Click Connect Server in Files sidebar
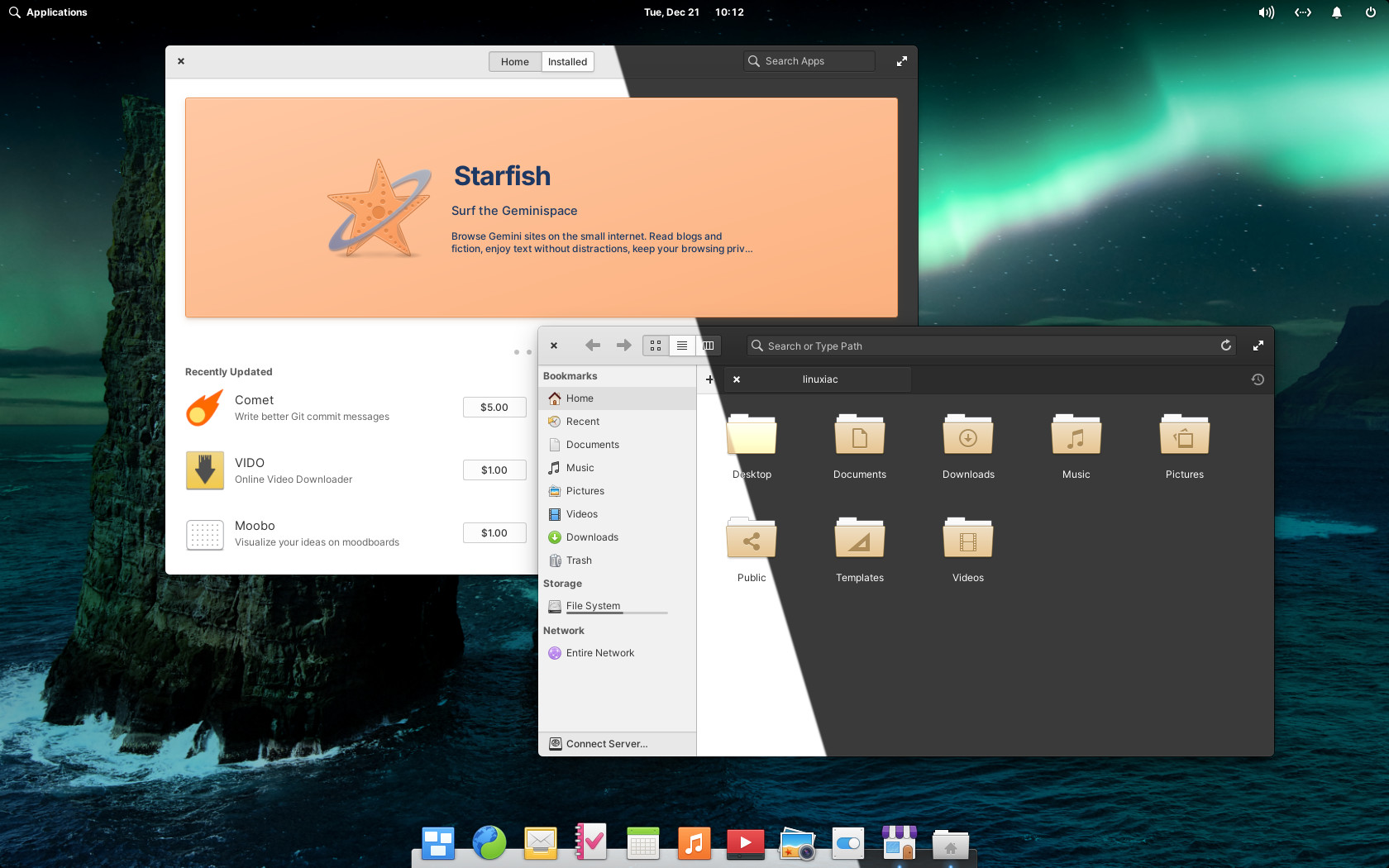The image size is (1389, 868). click(x=618, y=744)
